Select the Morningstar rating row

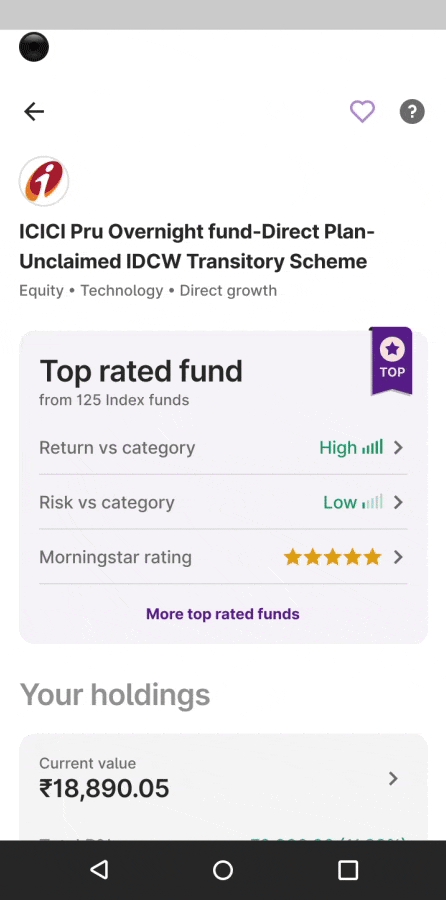pyautogui.click(x=223, y=557)
